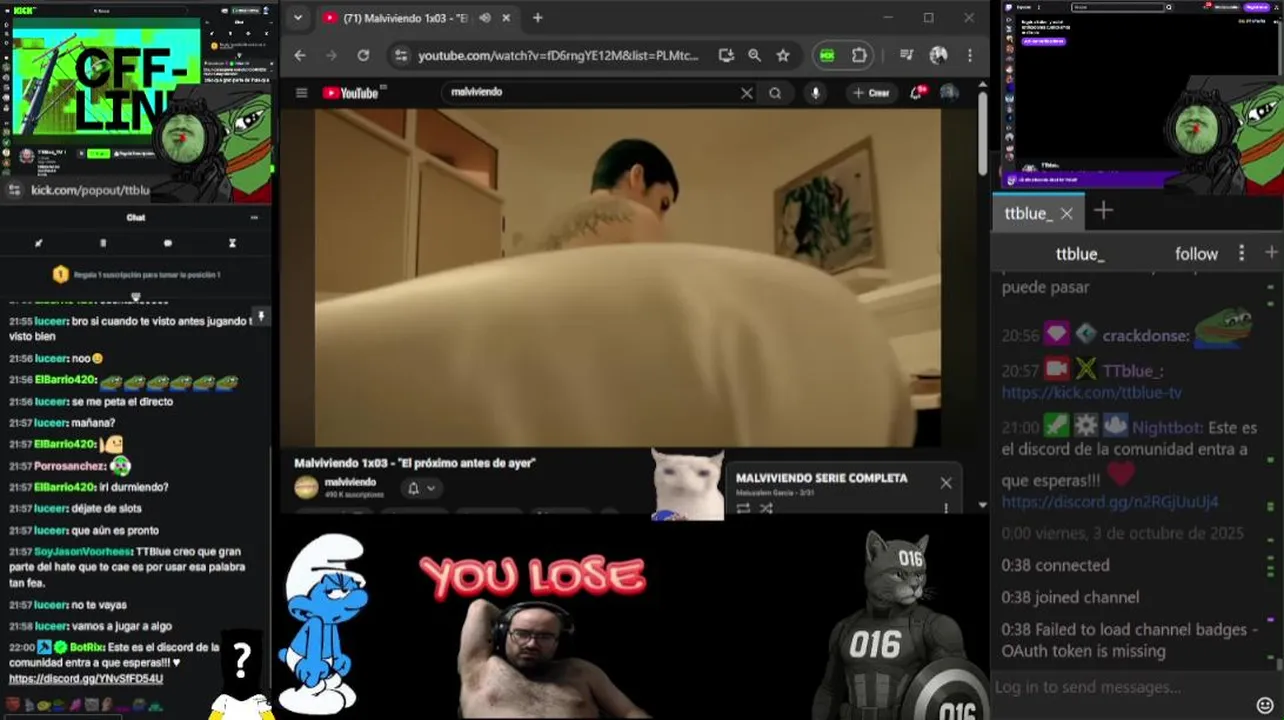The width and height of the screenshot is (1284, 720).
Task: Open YouTube notifications bell
Action: click(916, 93)
